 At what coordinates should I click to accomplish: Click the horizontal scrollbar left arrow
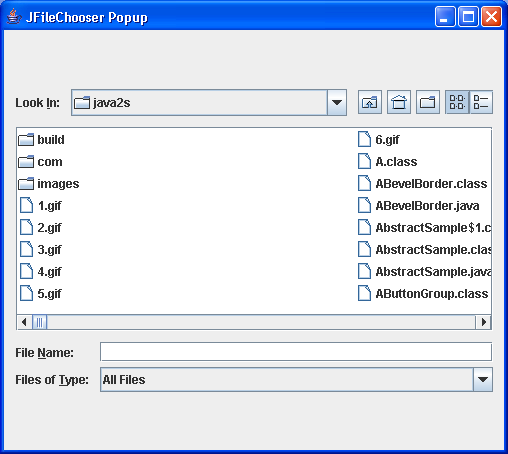[x=24, y=322]
